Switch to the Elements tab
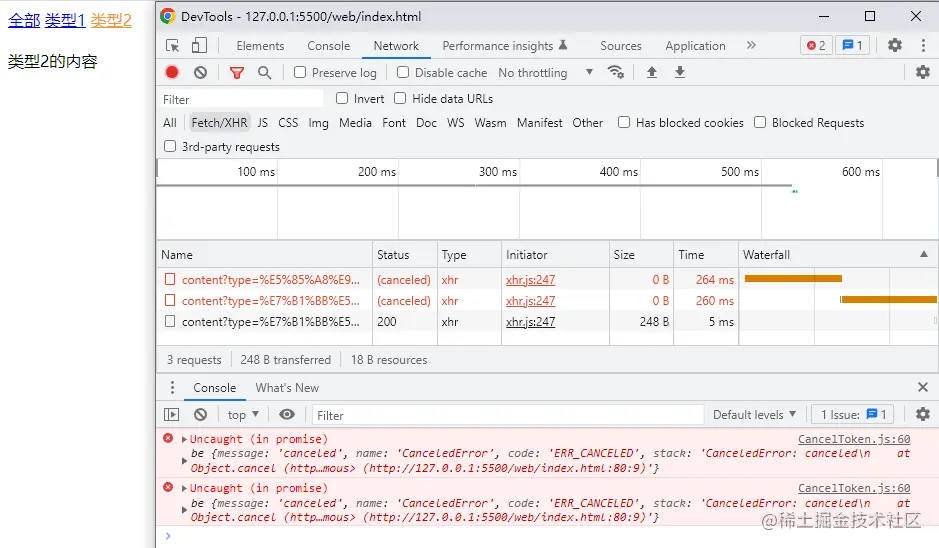This screenshot has width=939, height=548. point(260,46)
